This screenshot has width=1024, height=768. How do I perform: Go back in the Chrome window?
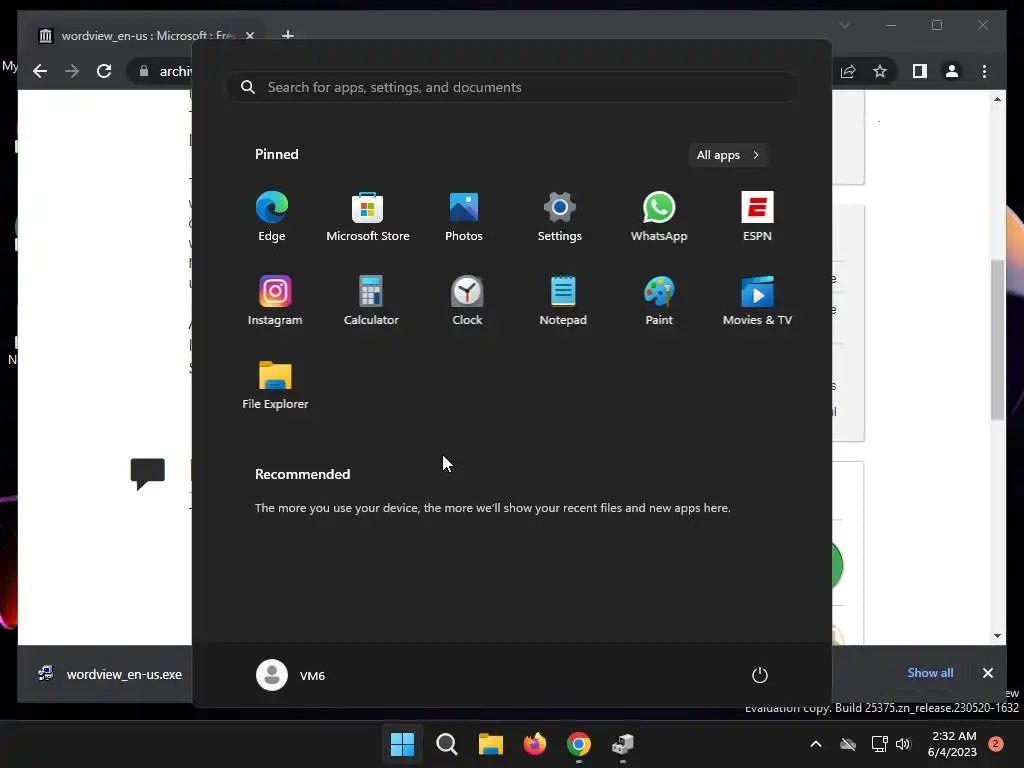pyautogui.click(x=40, y=71)
